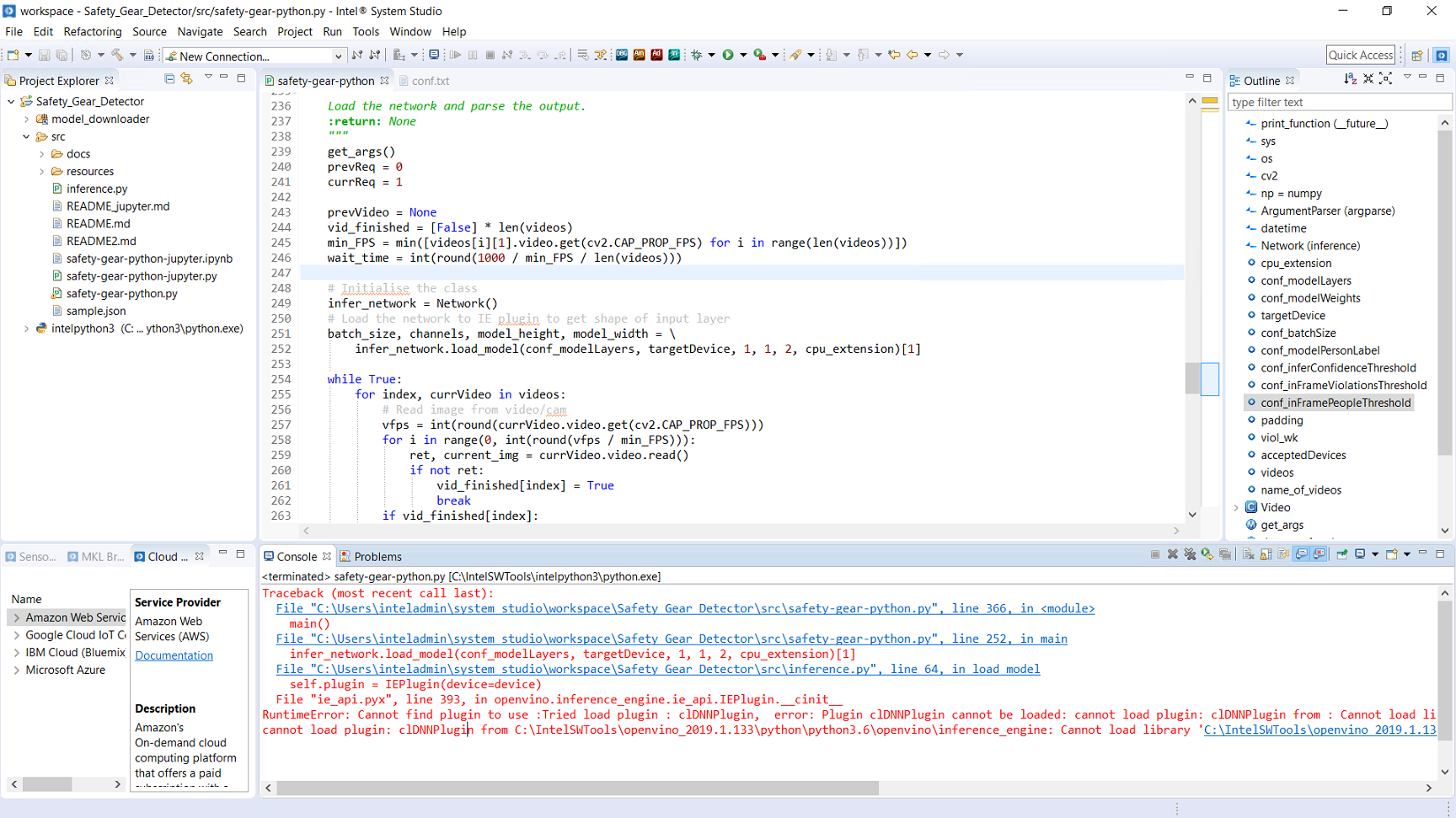Open the Run dropdown arrow
1456x818 pixels.
[743, 55]
